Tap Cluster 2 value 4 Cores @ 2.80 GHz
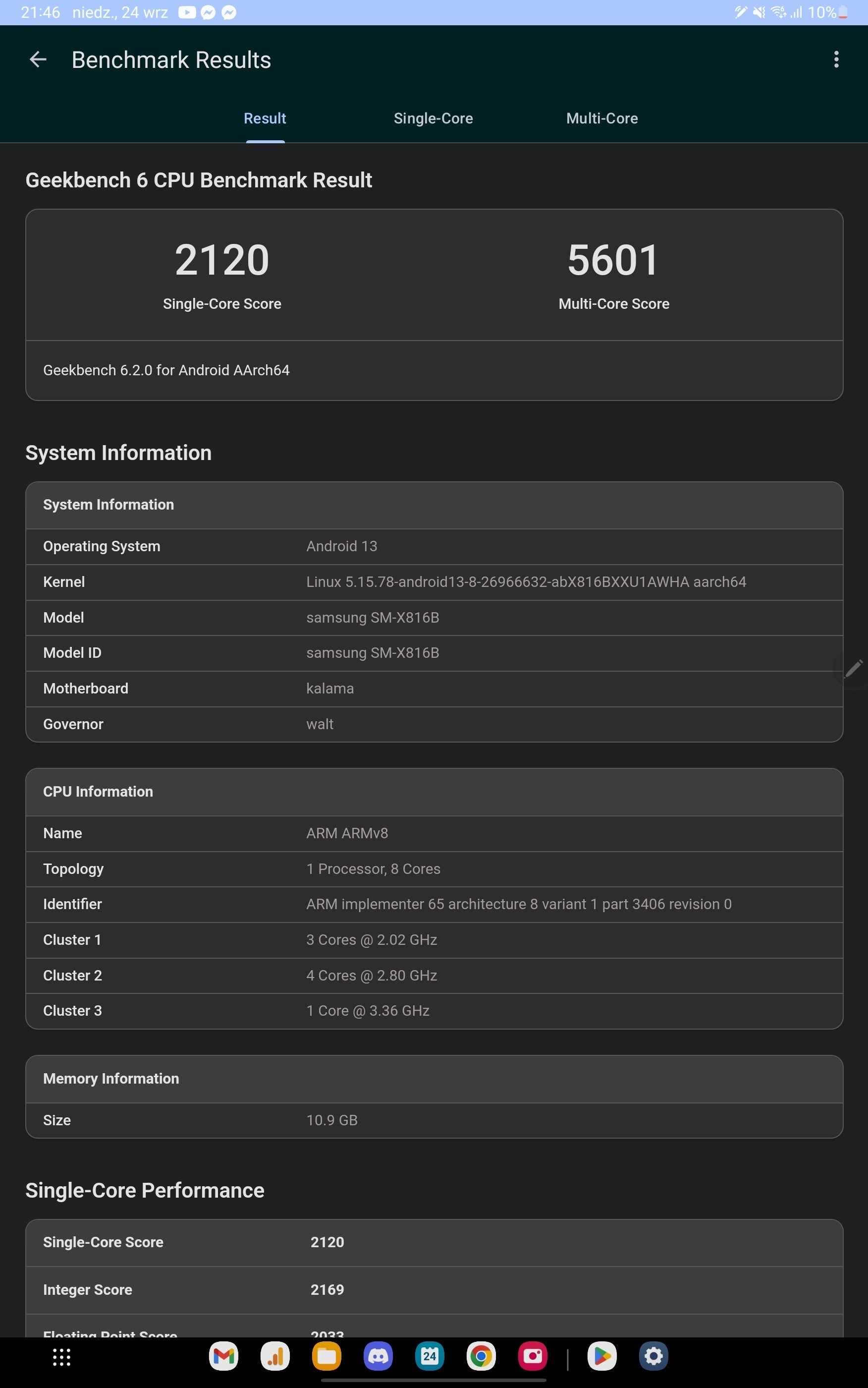This screenshot has width=868, height=1388. pyautogui.click(x=372, y=975)
